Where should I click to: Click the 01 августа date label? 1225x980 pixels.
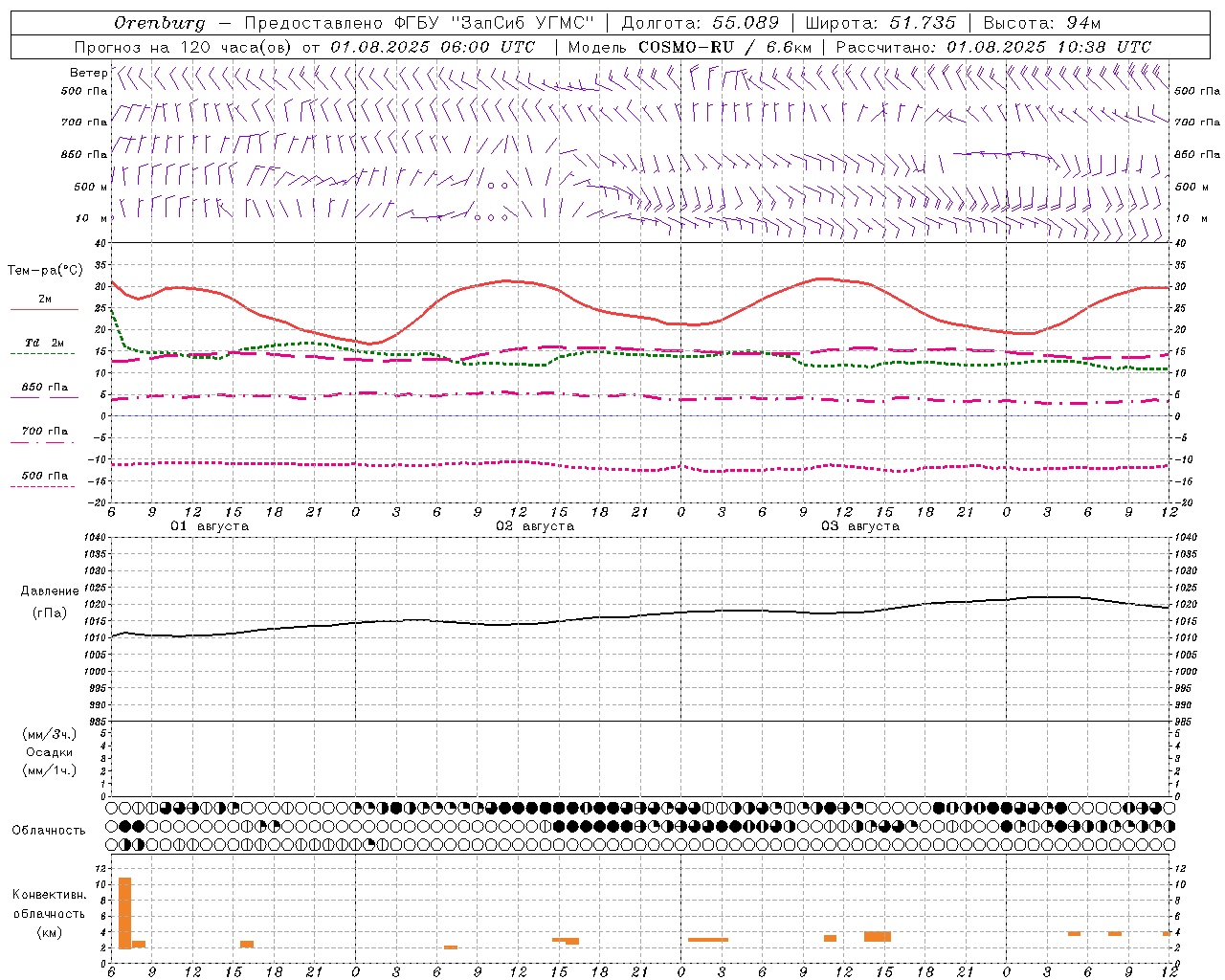tap(210, 526)
